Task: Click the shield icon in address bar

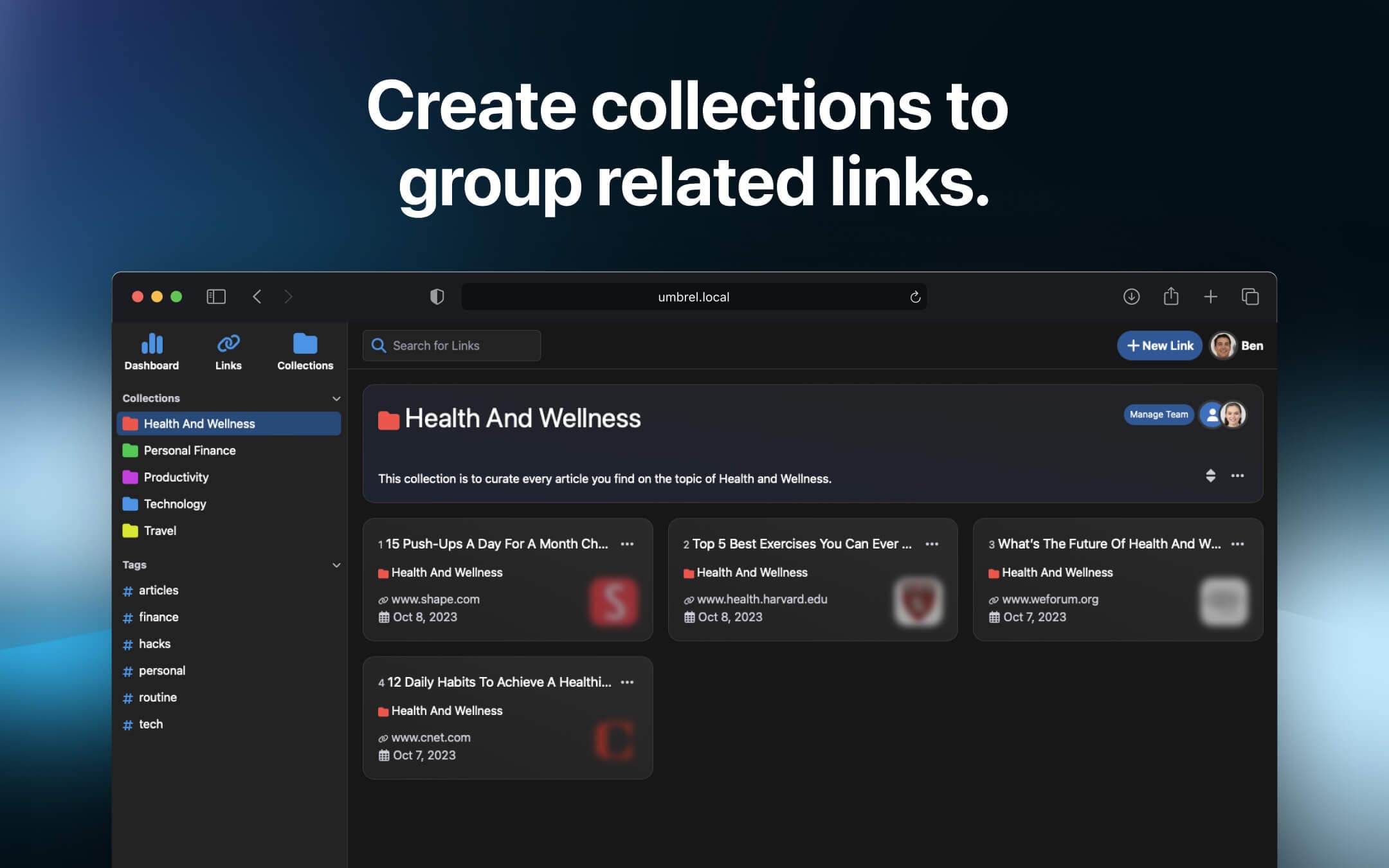Action: pos(437,296)
